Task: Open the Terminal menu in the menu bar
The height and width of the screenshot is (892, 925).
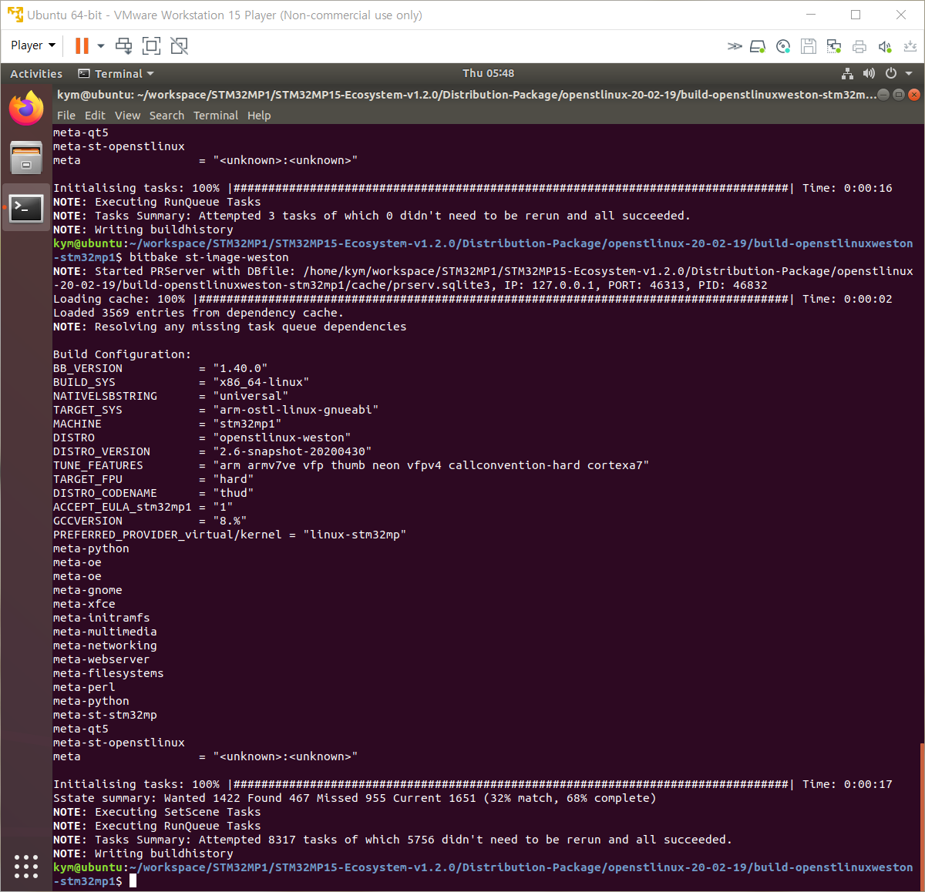Action: pos(216,116)
